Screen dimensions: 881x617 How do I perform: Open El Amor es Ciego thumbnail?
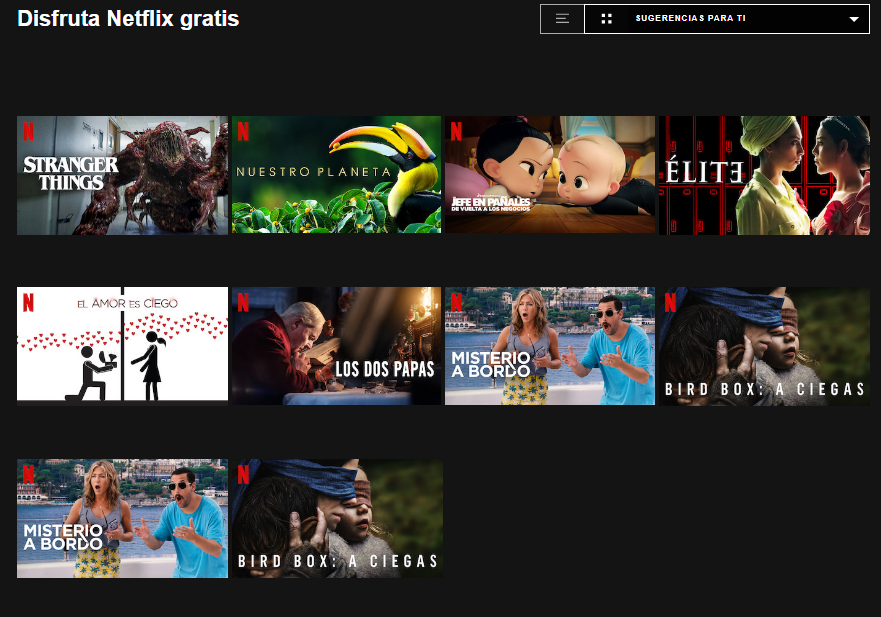click(x=122, y=346)
